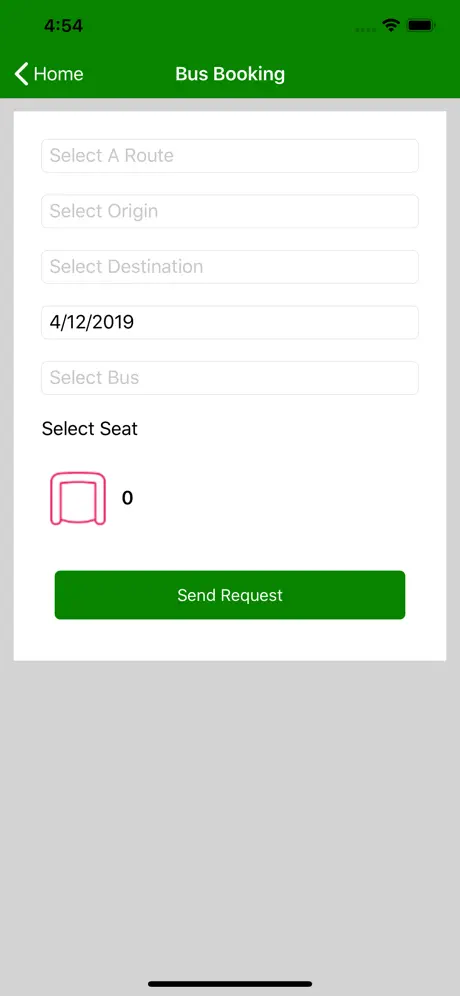Tap the pink seat icon
Image resolution: width=460 pixels, height=996 pixels.
78,498
